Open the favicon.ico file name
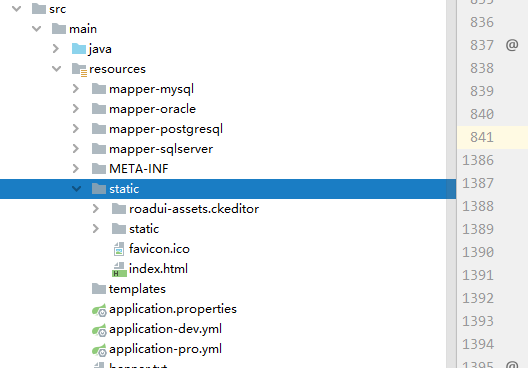 pos(159,249)
